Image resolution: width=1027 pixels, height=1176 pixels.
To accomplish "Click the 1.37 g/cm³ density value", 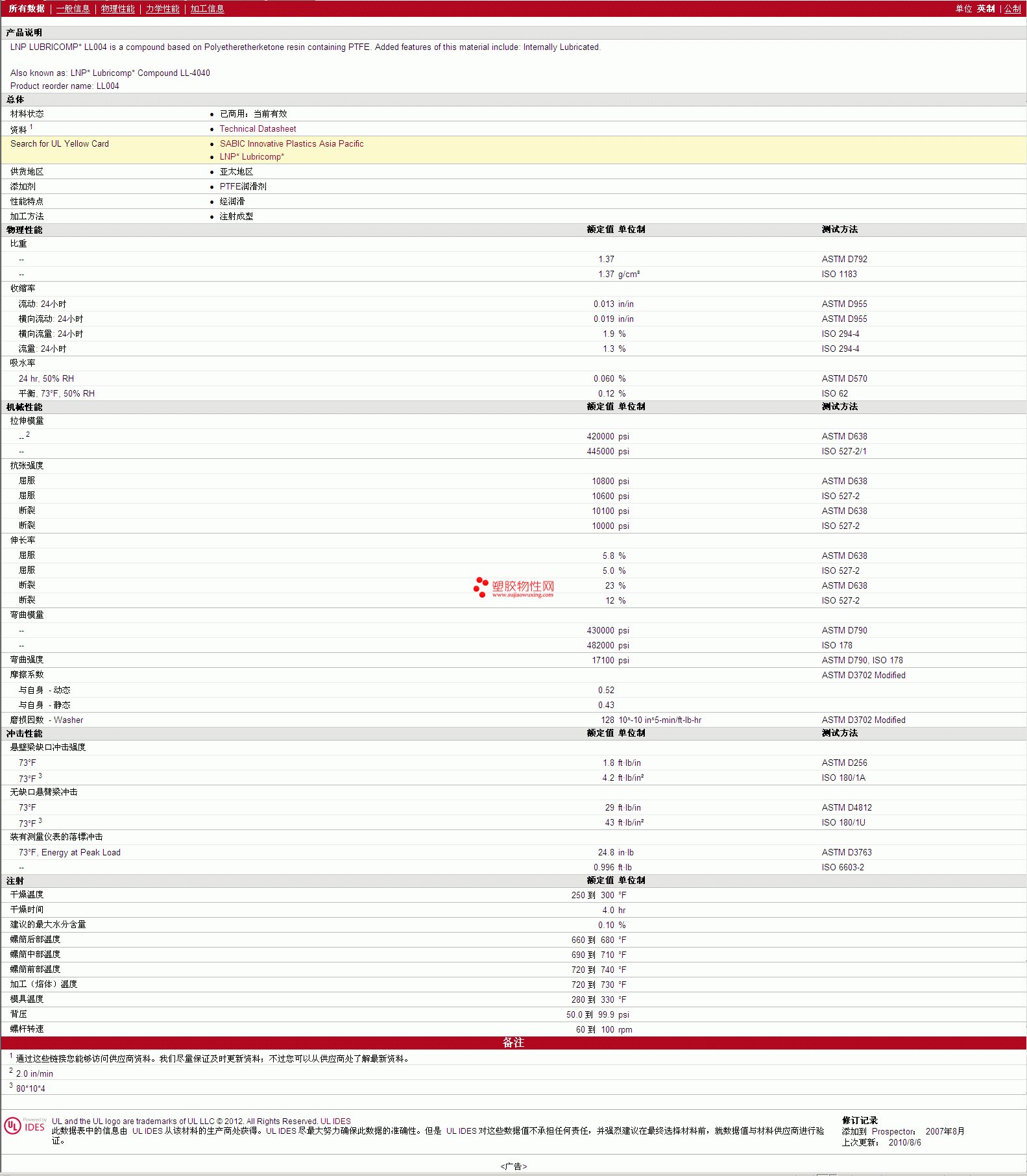I will click(619, 275).
